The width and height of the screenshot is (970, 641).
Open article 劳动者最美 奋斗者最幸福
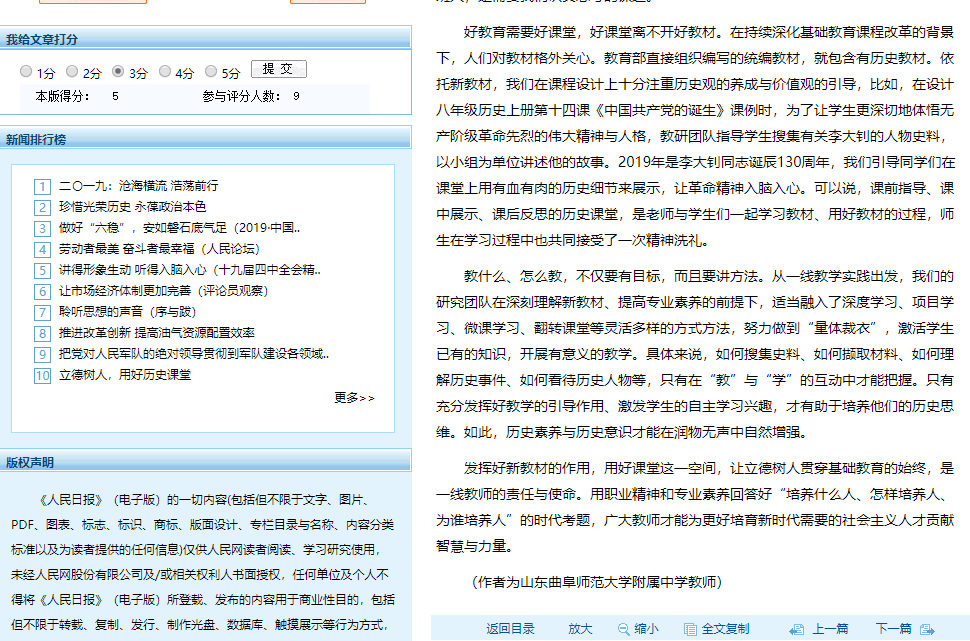click(158, 249)
